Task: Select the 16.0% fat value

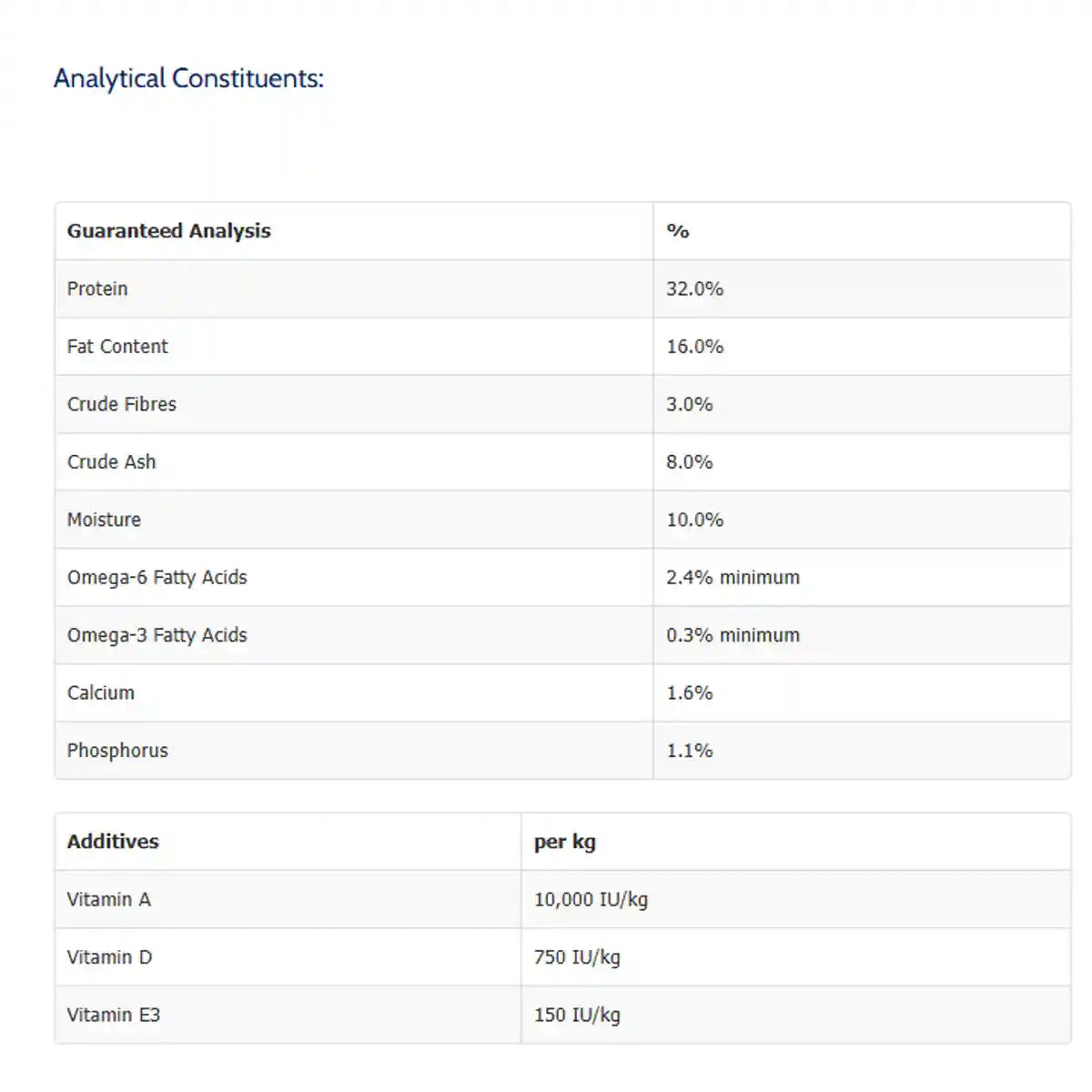Action: [694, 347]
